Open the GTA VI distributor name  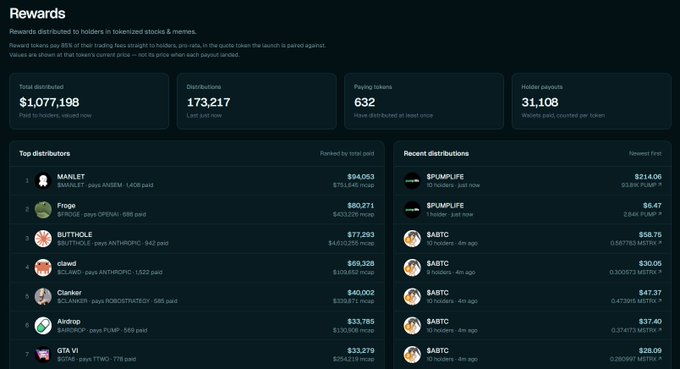68,351
